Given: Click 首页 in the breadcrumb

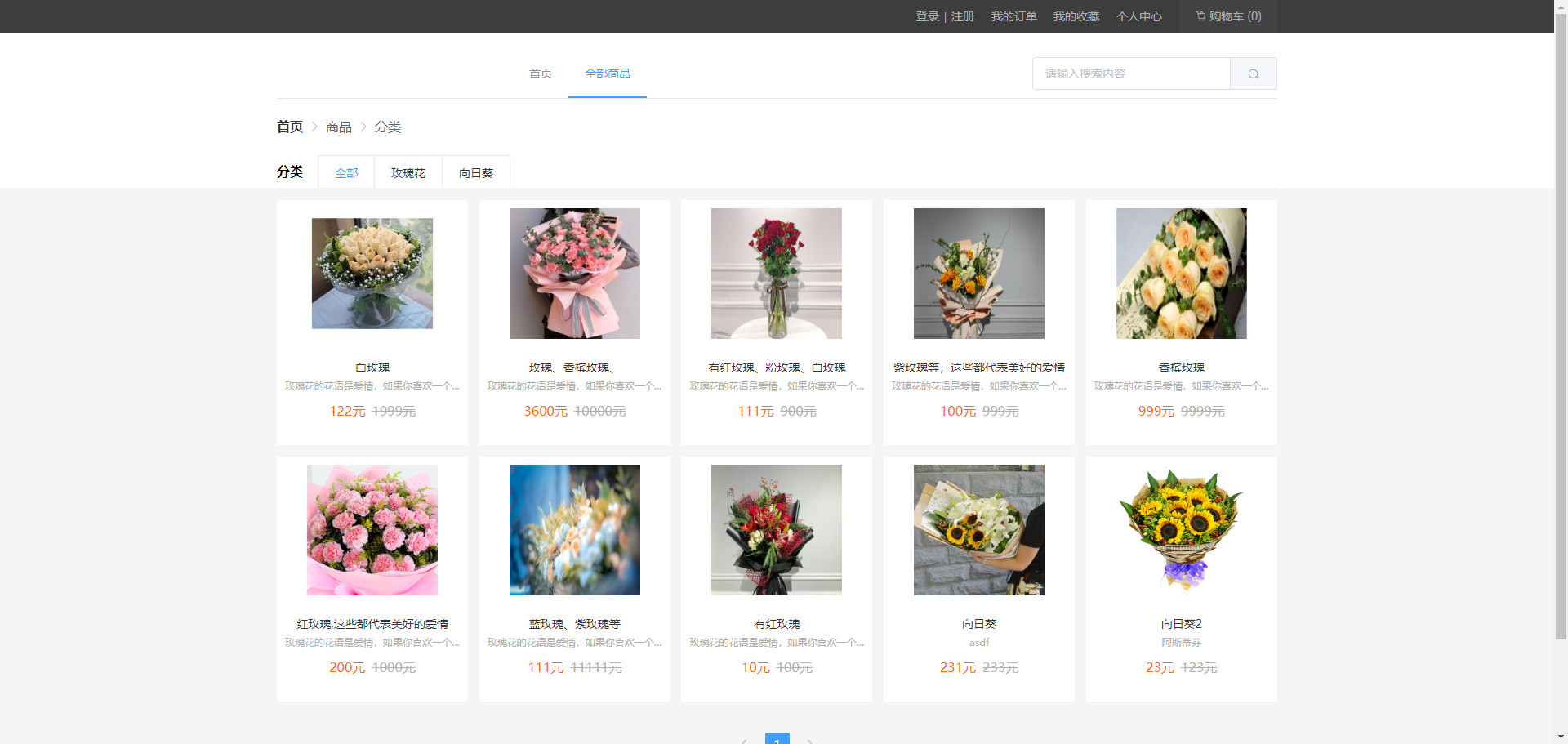Looking at the screenshot, I should (290, 127).
